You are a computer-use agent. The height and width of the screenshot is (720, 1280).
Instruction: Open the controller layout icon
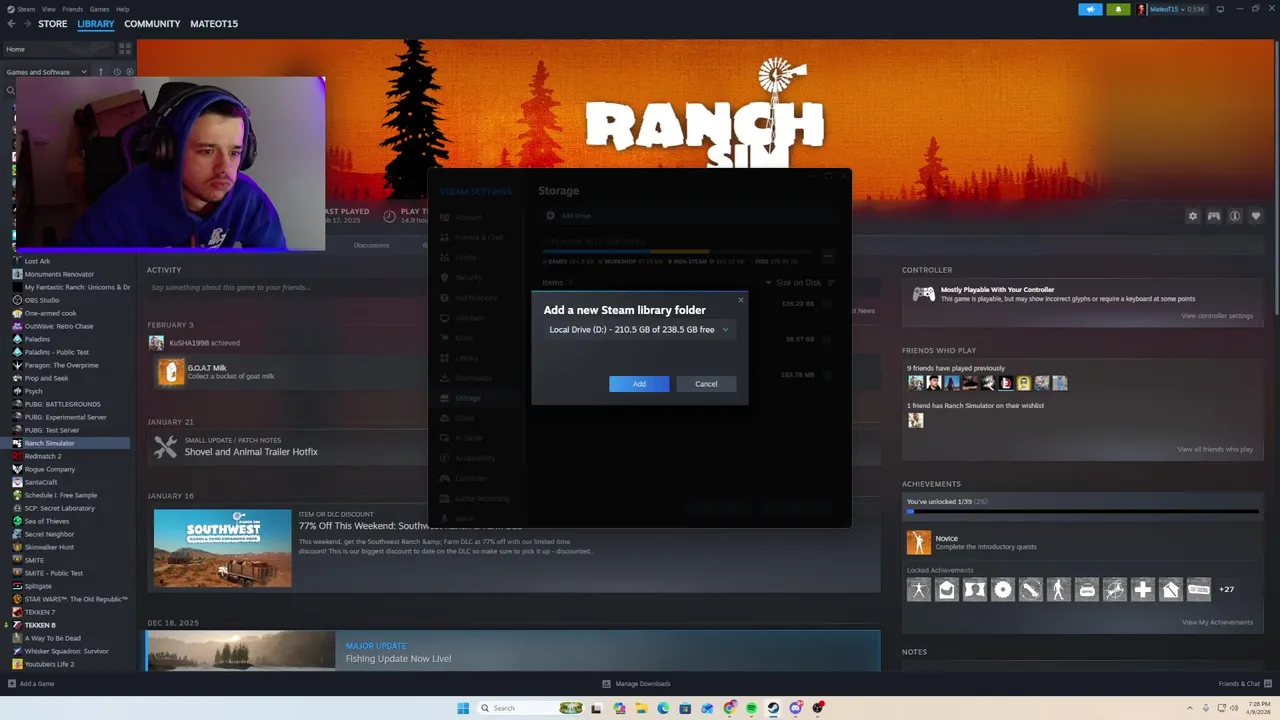point(1213,216)
